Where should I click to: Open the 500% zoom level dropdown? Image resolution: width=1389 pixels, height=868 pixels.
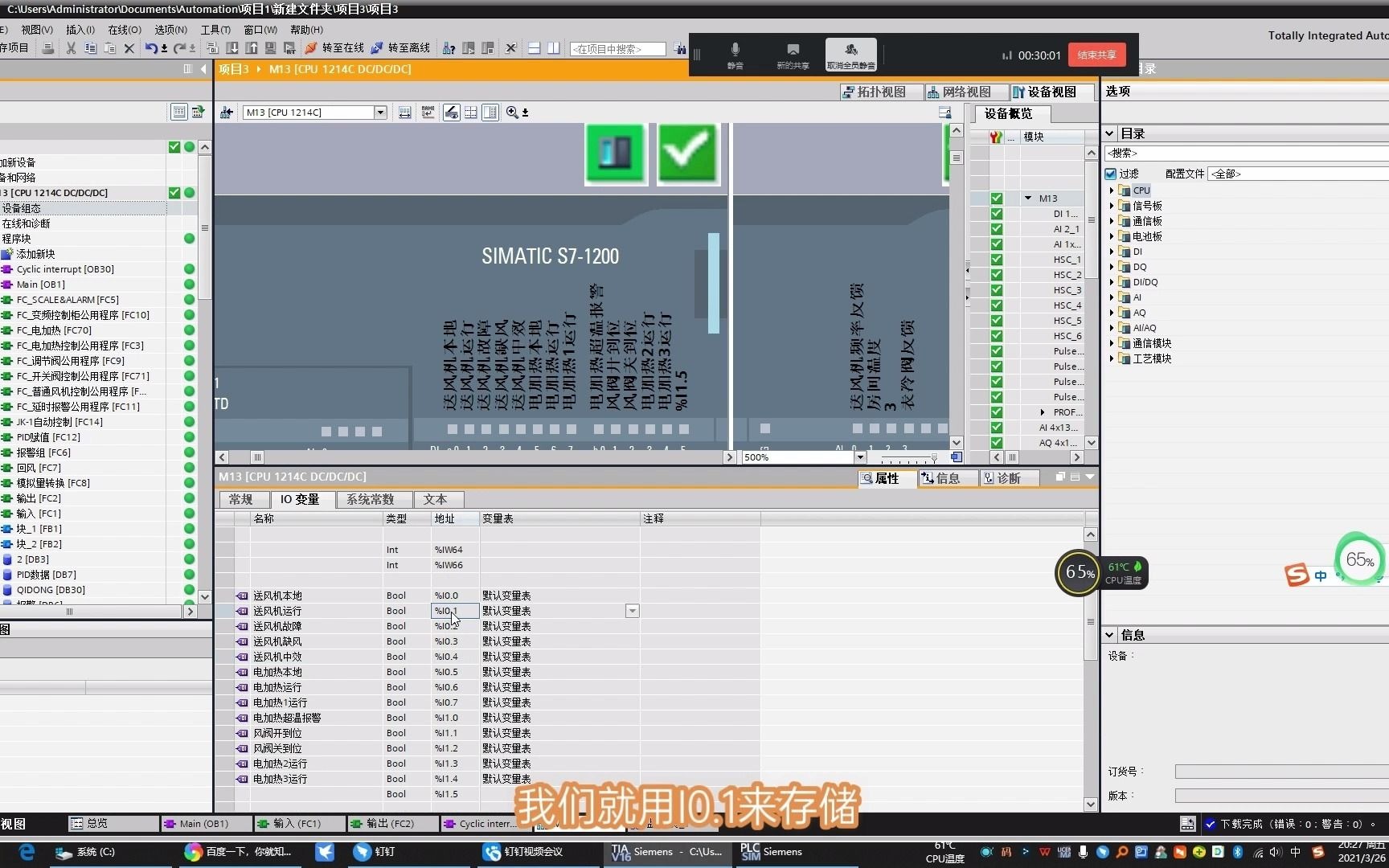(x=860, y=457)
